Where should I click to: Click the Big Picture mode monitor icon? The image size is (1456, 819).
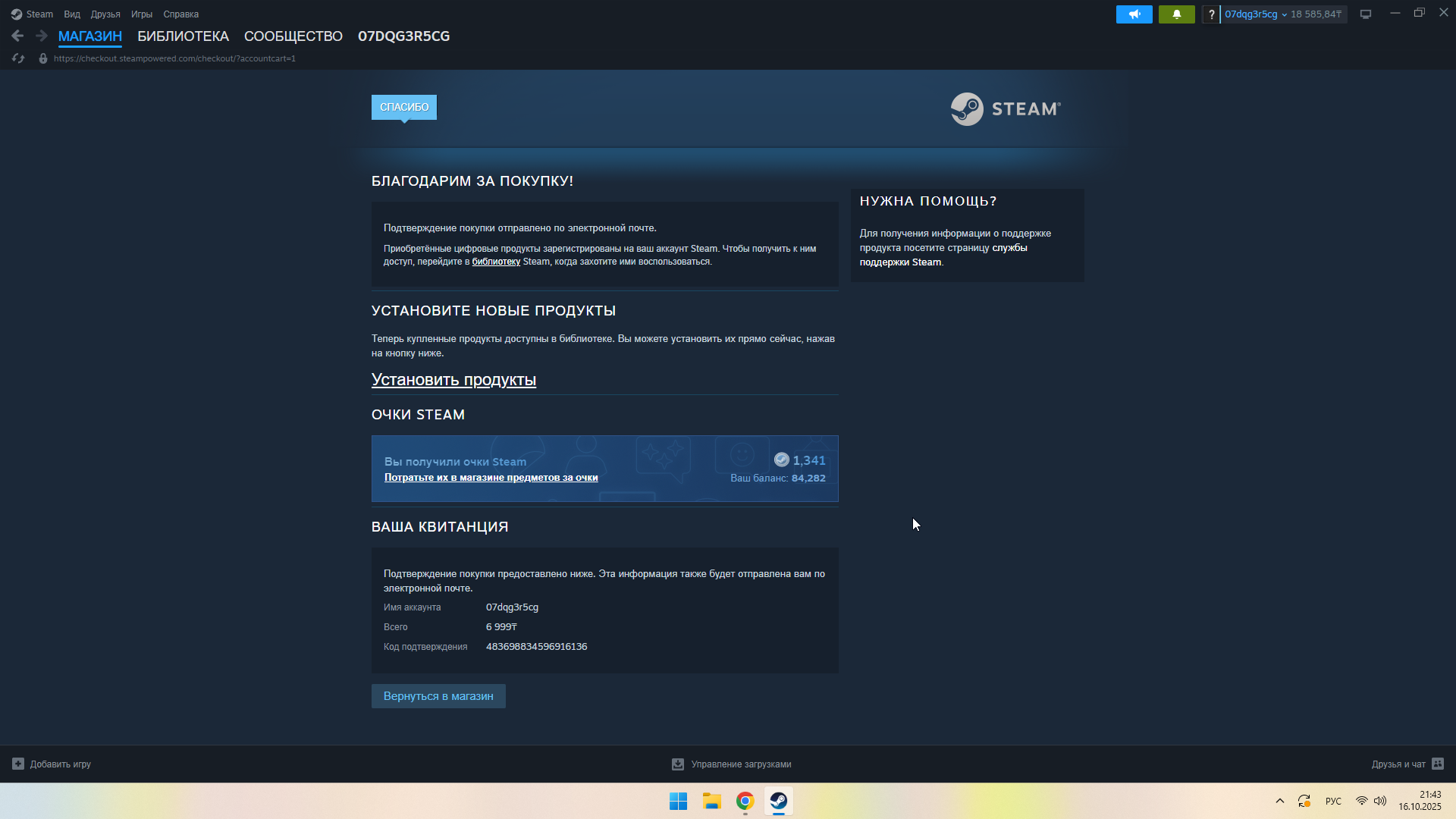pyautogui.click(x=1365, y=14)
